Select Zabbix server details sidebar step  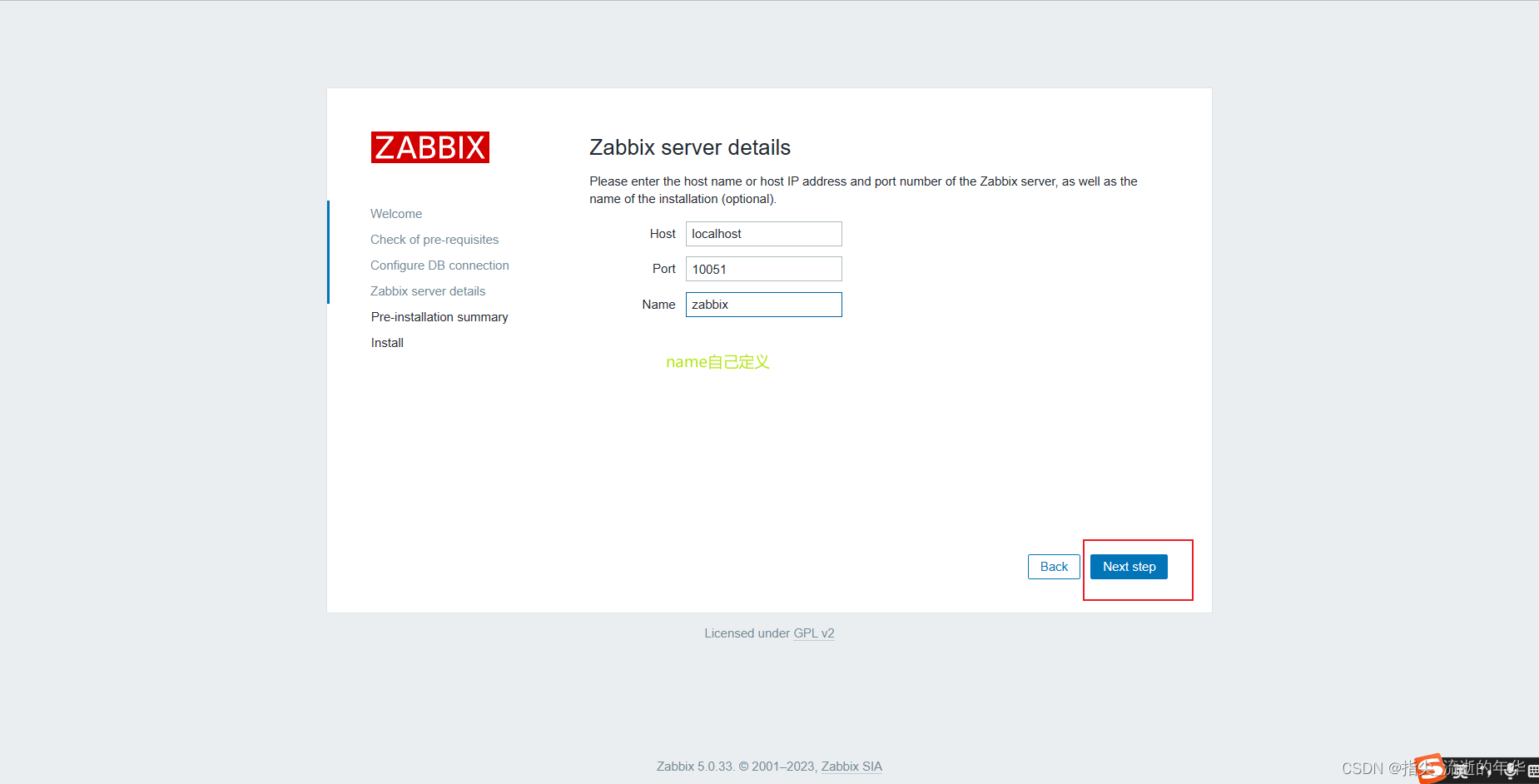pos(428,291)
